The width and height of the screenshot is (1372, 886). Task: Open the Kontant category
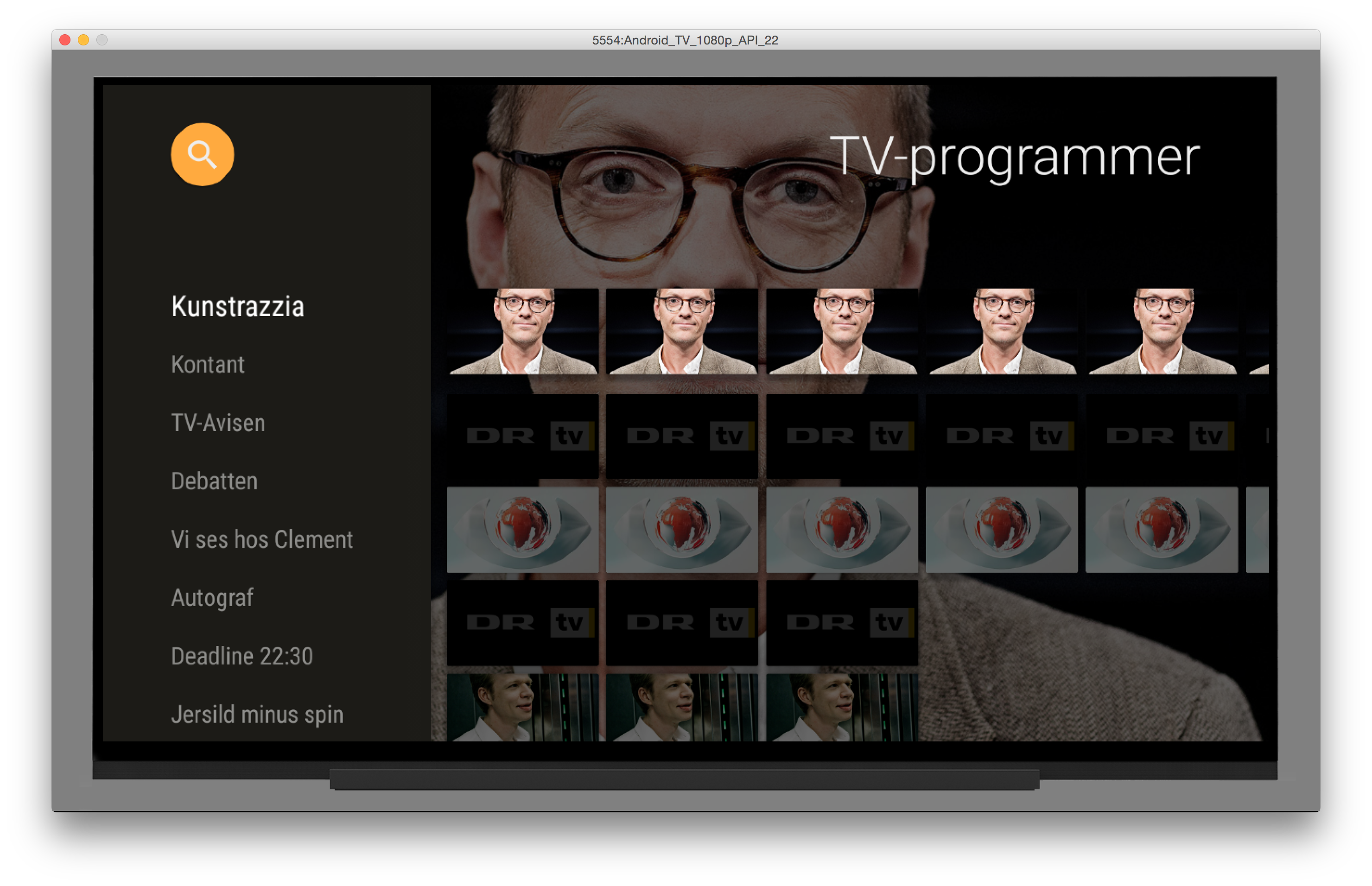208,365
